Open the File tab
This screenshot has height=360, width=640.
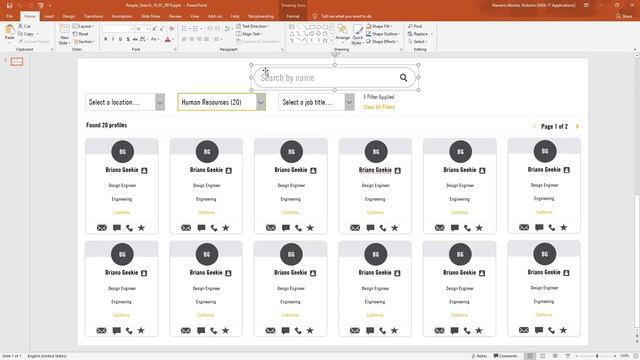click(x=9, y=16)
